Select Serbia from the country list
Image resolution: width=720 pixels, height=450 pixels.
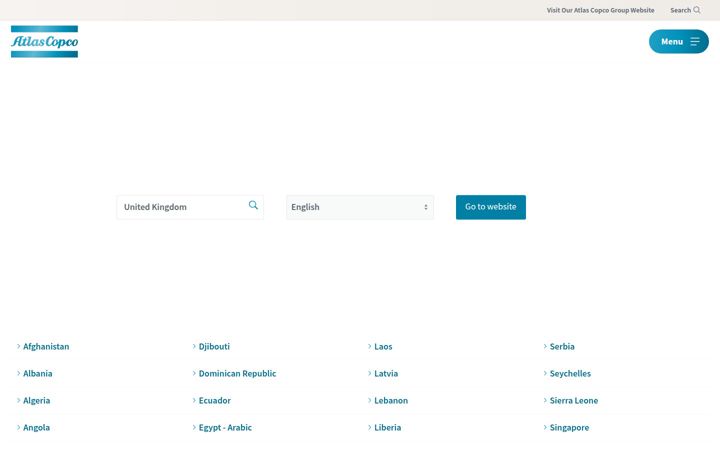pyautogui.click(x=562, y=347)
